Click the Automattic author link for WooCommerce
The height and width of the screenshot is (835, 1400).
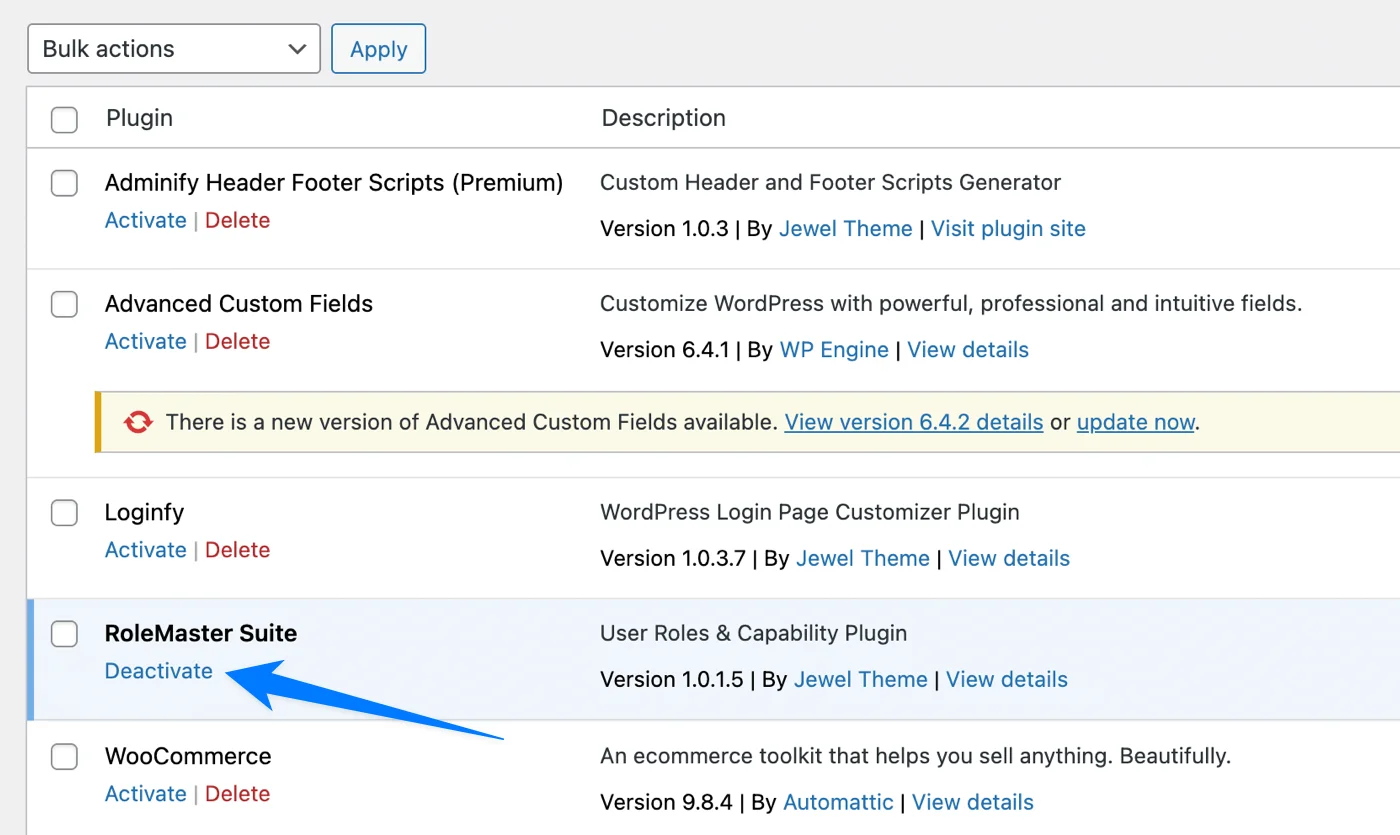point(838,802)
